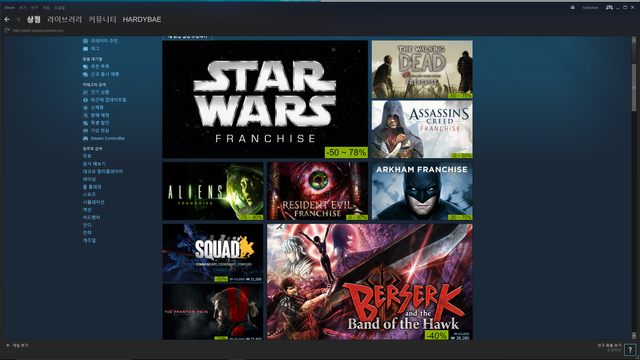Open the 보기 menu
Image resolution: width=640 pixels, height=360 pixels.
22,7
